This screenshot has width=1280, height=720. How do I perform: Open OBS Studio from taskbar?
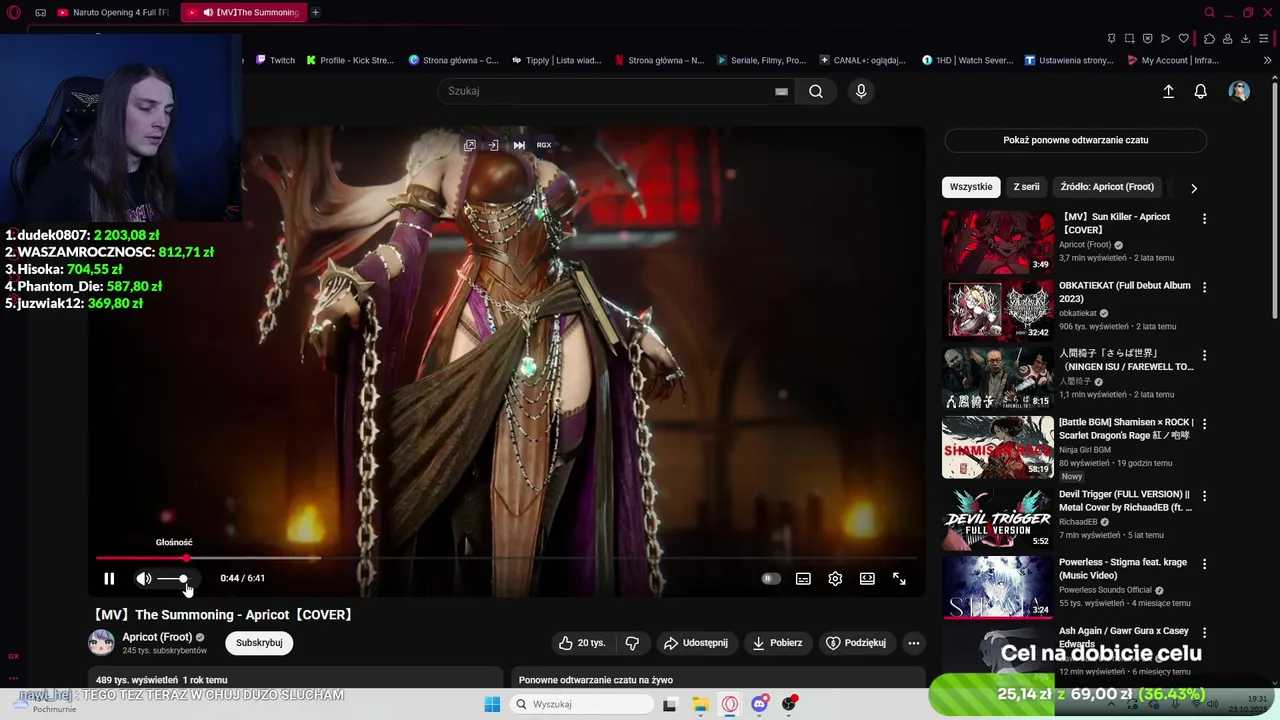(789, 704)
